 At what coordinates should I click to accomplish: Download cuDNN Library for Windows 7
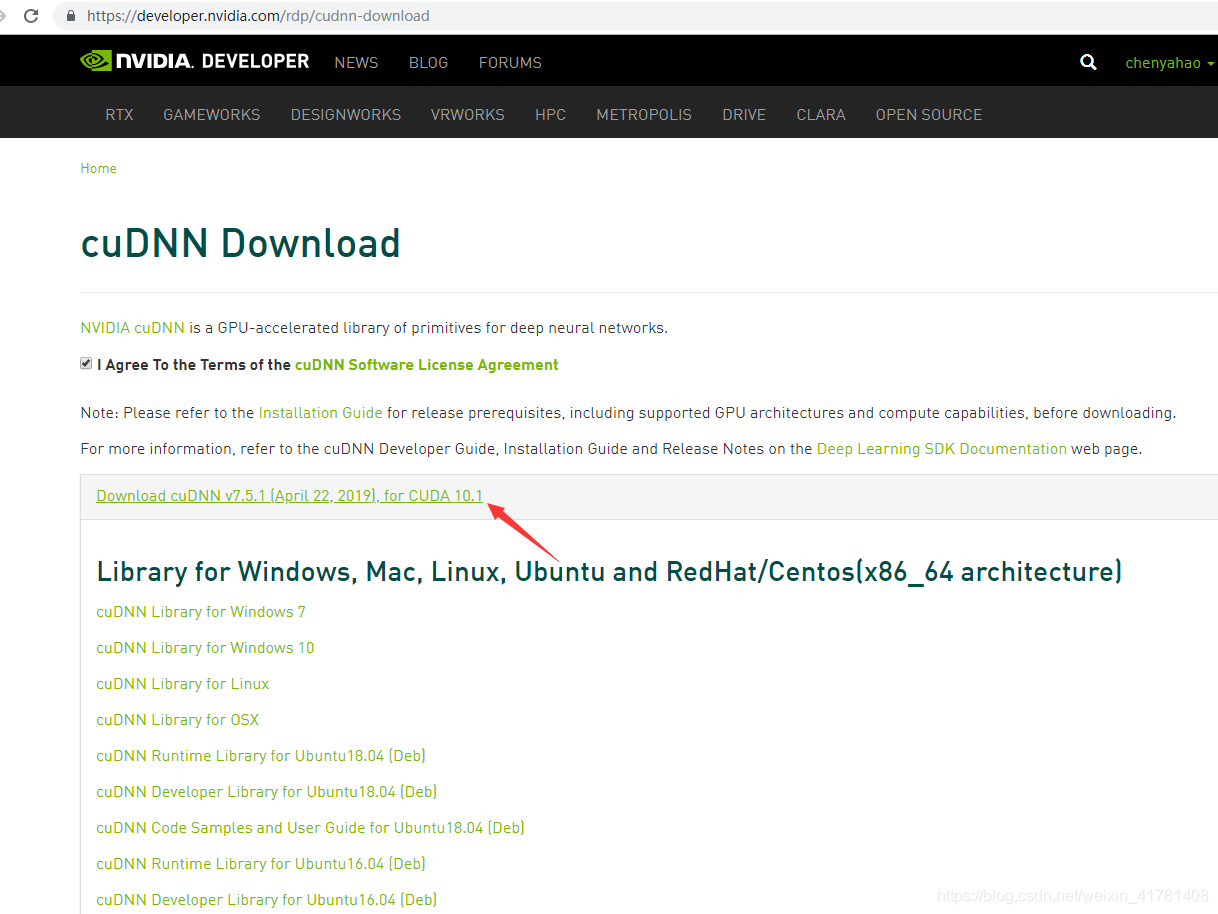201,612
